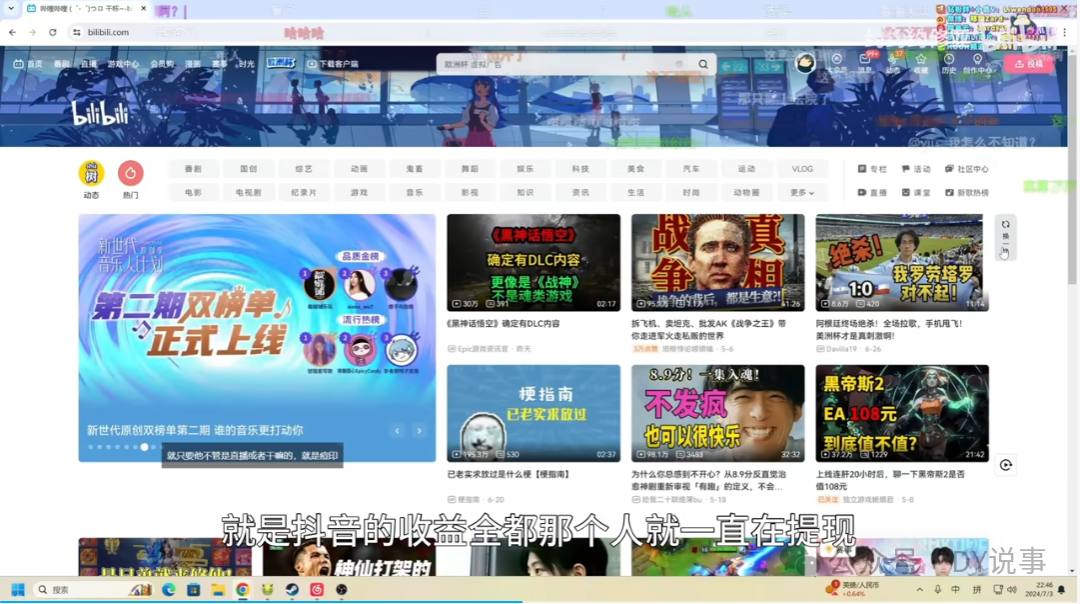The width and height of the screenshot is (1080, 604).
Task: Open 社区中心 link
Action: [967, 169]
